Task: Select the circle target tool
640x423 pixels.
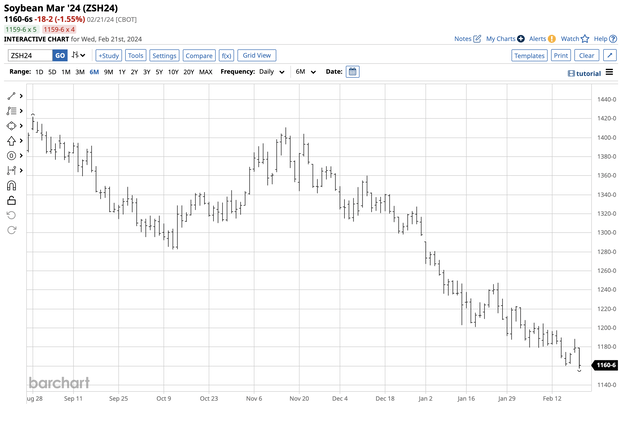Action: [x=11, y=156]
